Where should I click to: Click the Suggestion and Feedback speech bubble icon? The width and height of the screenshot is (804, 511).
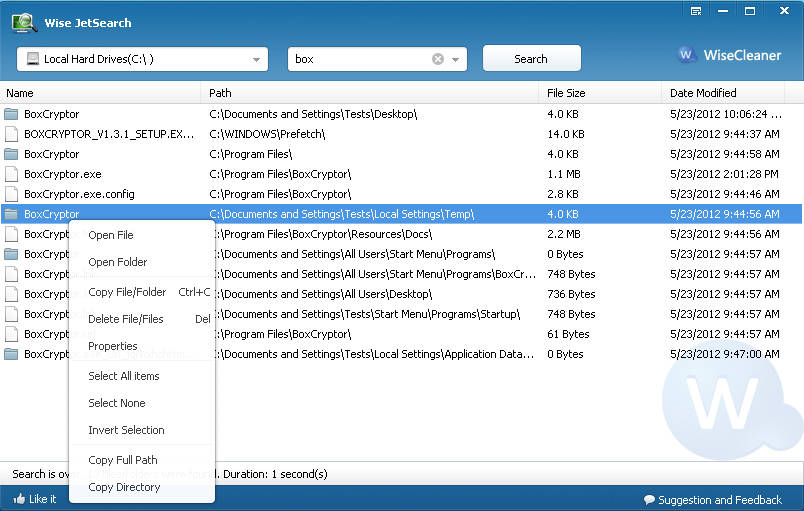649,500
